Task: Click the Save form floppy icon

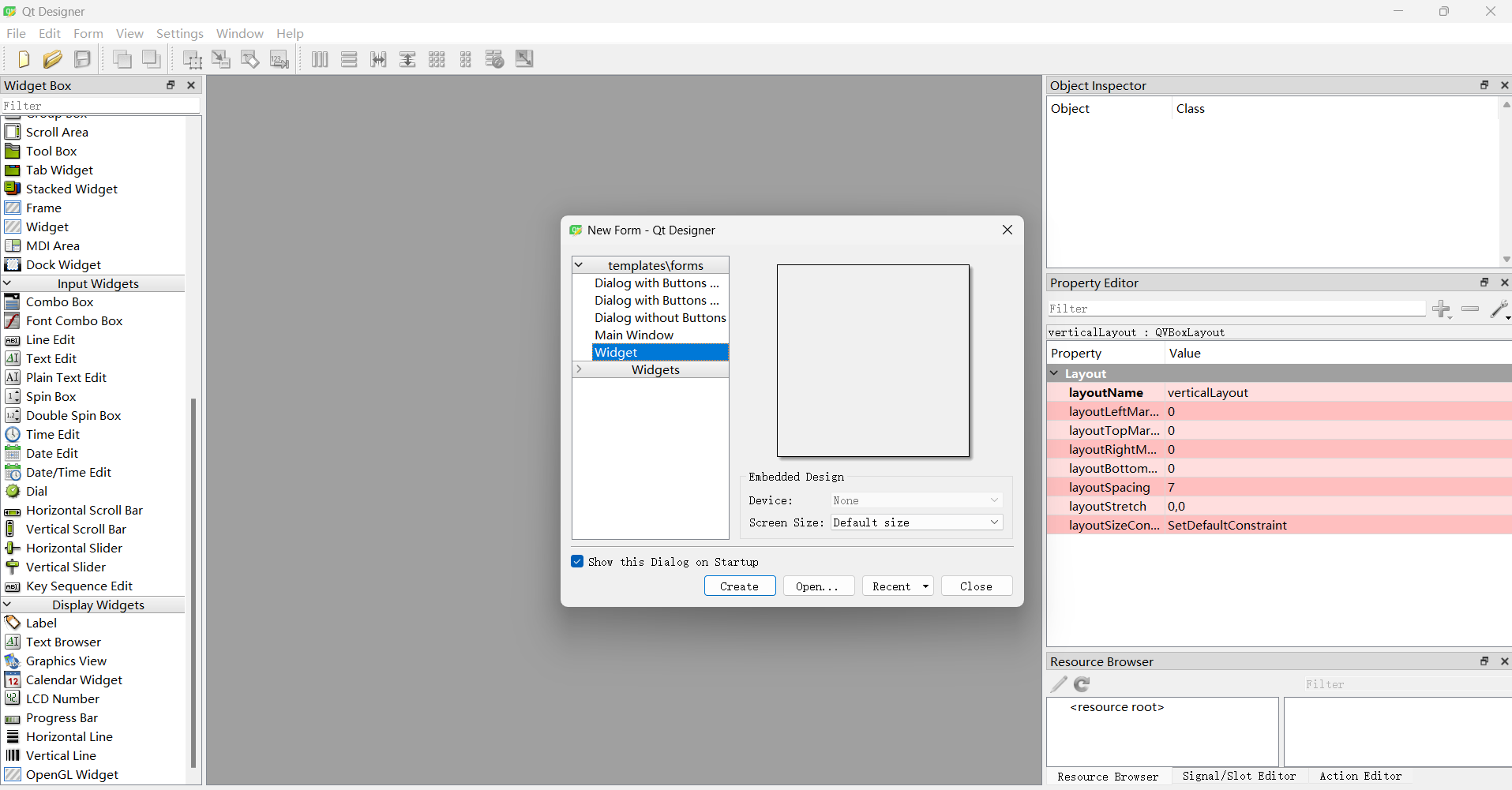Action: pyautogui.click(x=82, y=59)
